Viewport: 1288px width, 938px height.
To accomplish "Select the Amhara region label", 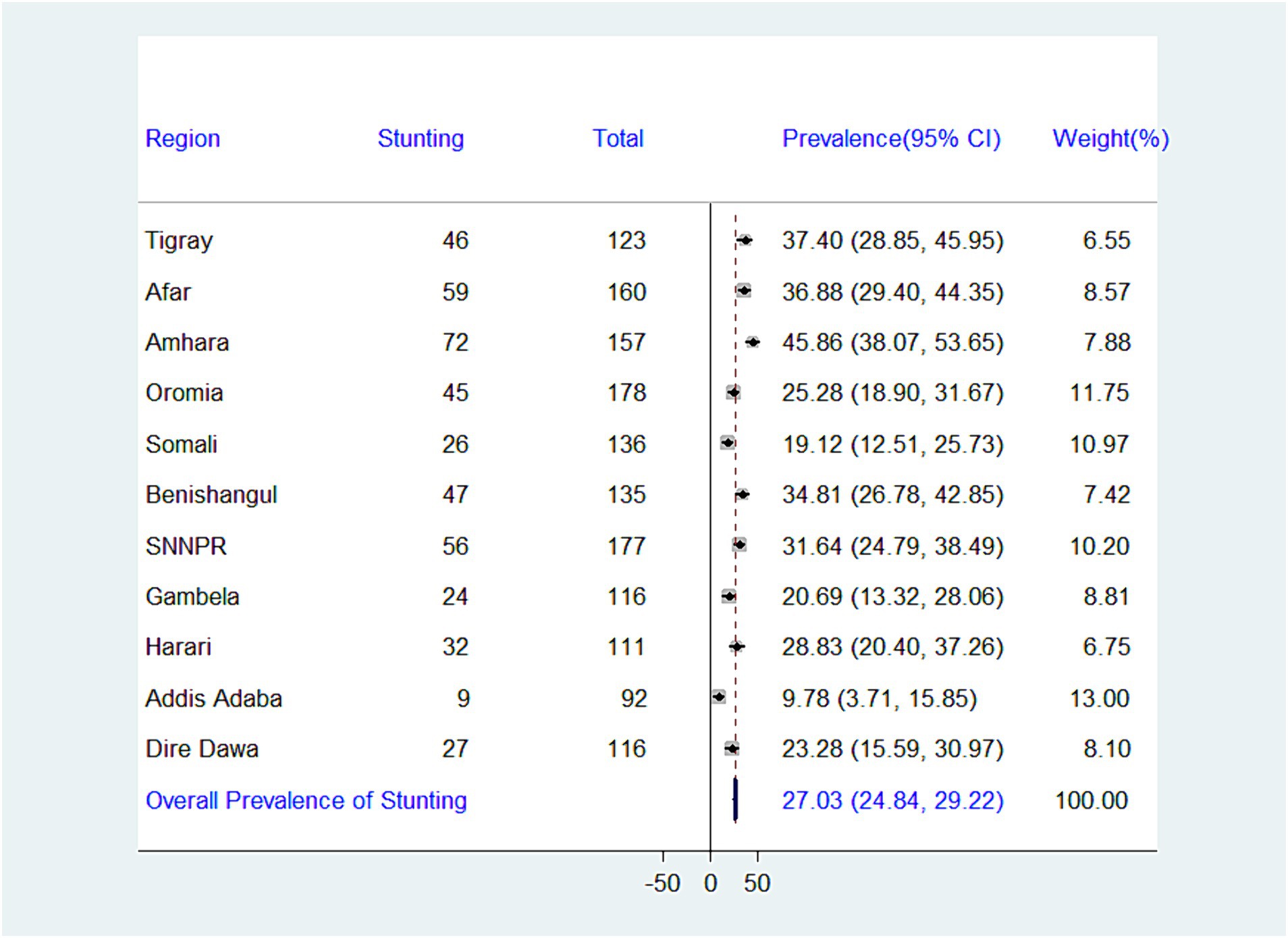I will pos(187,342).
